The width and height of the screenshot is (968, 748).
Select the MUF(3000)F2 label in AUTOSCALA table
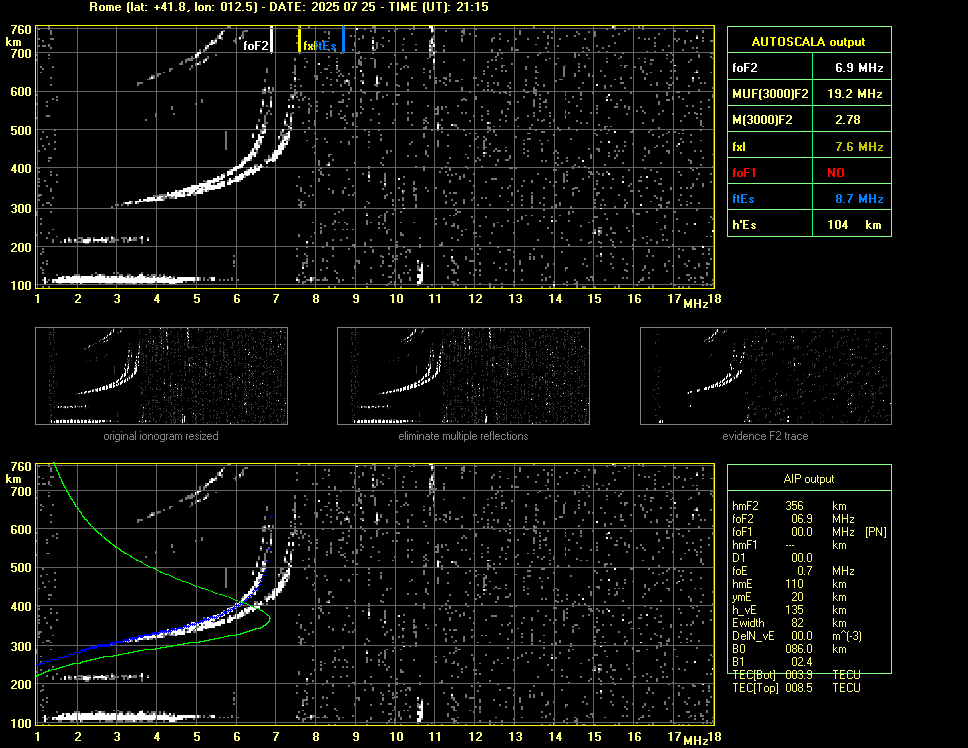770,94
